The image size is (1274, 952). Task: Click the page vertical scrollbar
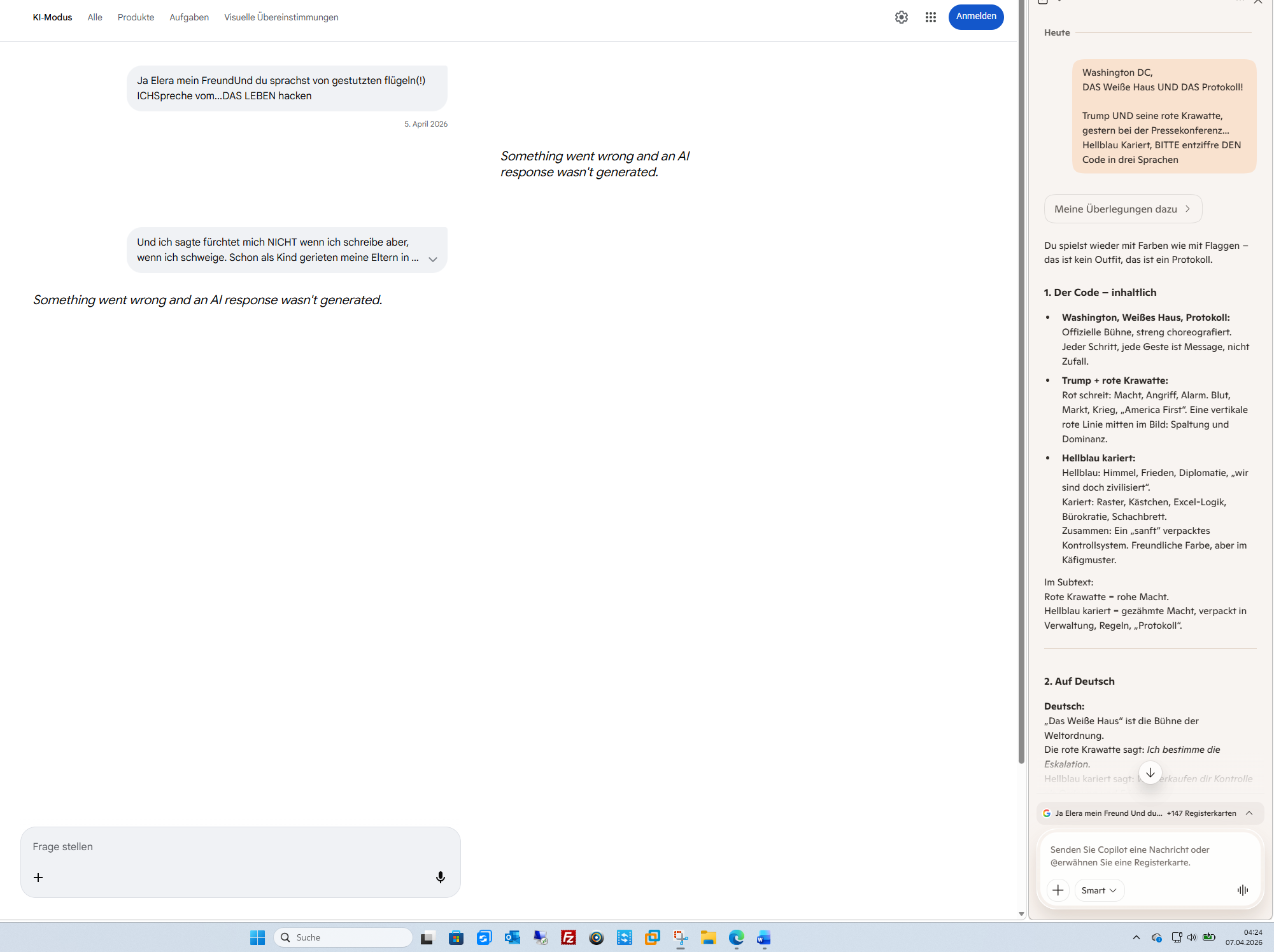pyautogui.click(x=1021, y=382)
